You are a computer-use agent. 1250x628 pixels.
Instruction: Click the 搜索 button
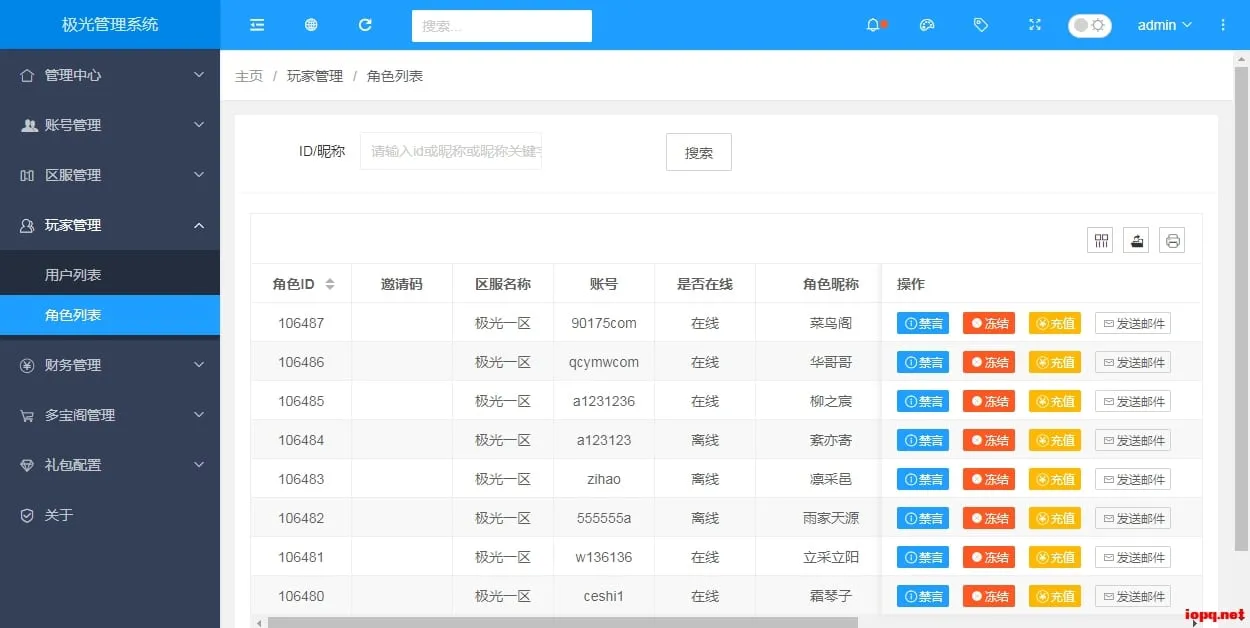(699, 152)
